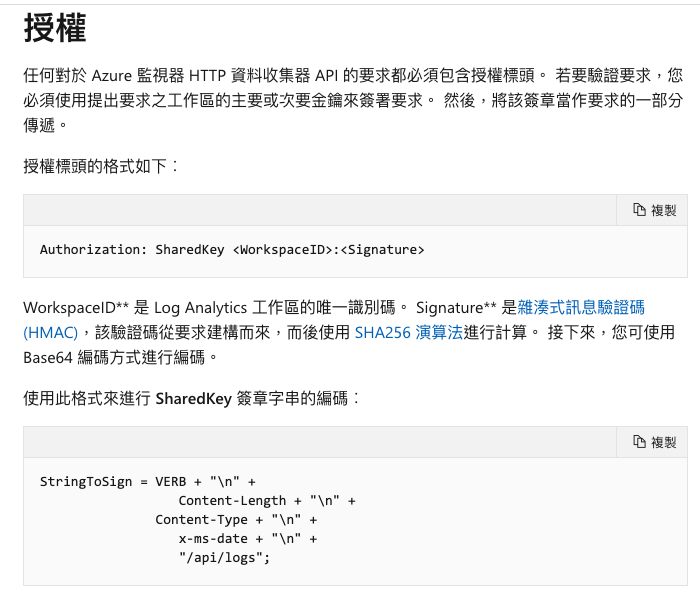The width and height of the screenshot is (700, 591).
Task: Click the Content-Type line in the code block
Action: click(236, 520)
